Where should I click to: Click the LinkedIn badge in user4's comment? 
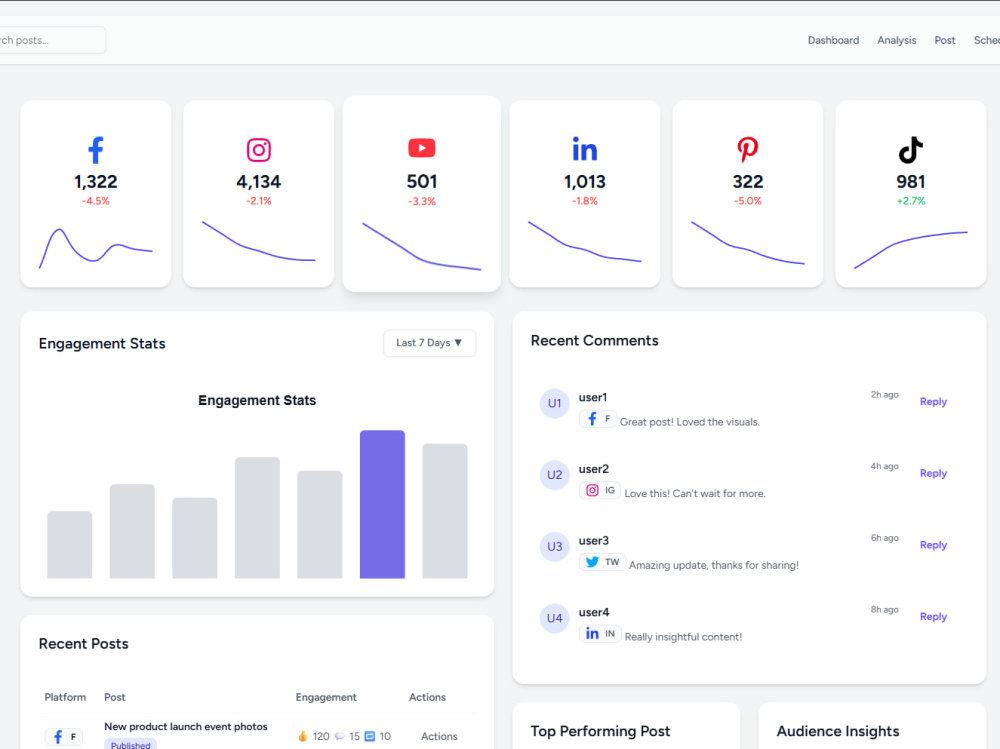599,634
